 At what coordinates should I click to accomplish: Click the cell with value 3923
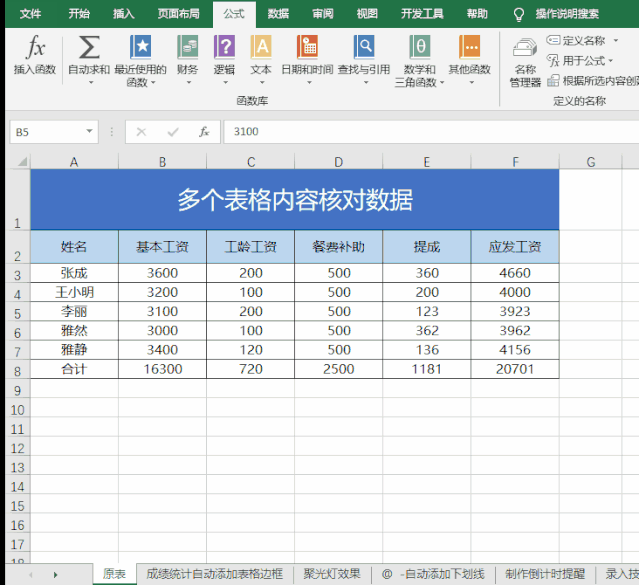point(515,311)
